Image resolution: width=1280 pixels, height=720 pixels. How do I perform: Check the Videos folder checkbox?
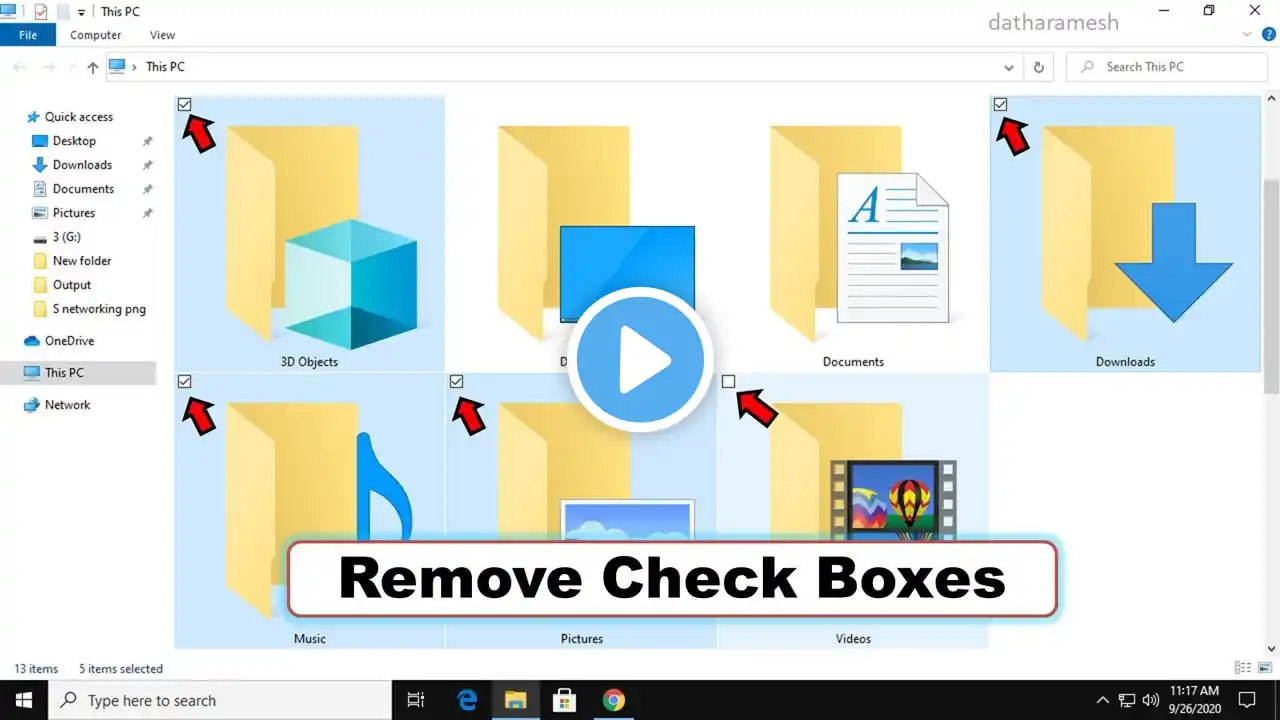(x=728, y=381)
